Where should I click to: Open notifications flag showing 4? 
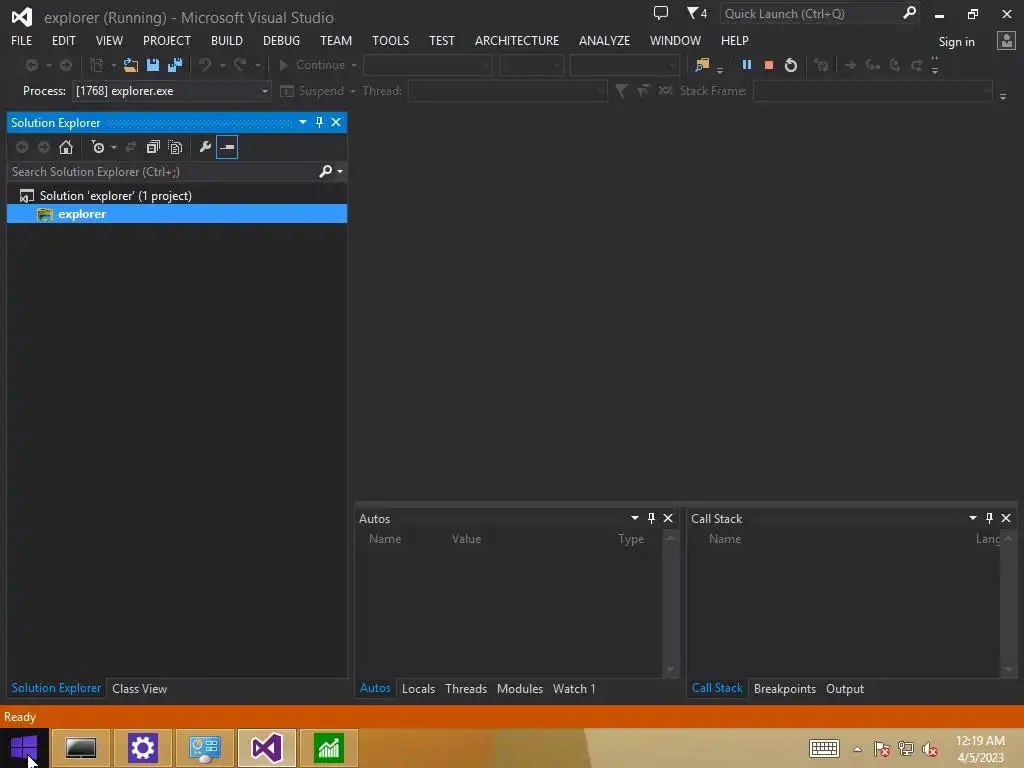(x=697, y=13)
